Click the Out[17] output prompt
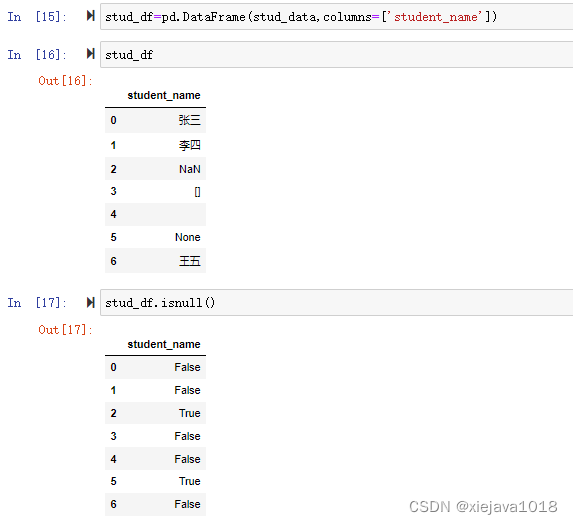 [65, 330]
